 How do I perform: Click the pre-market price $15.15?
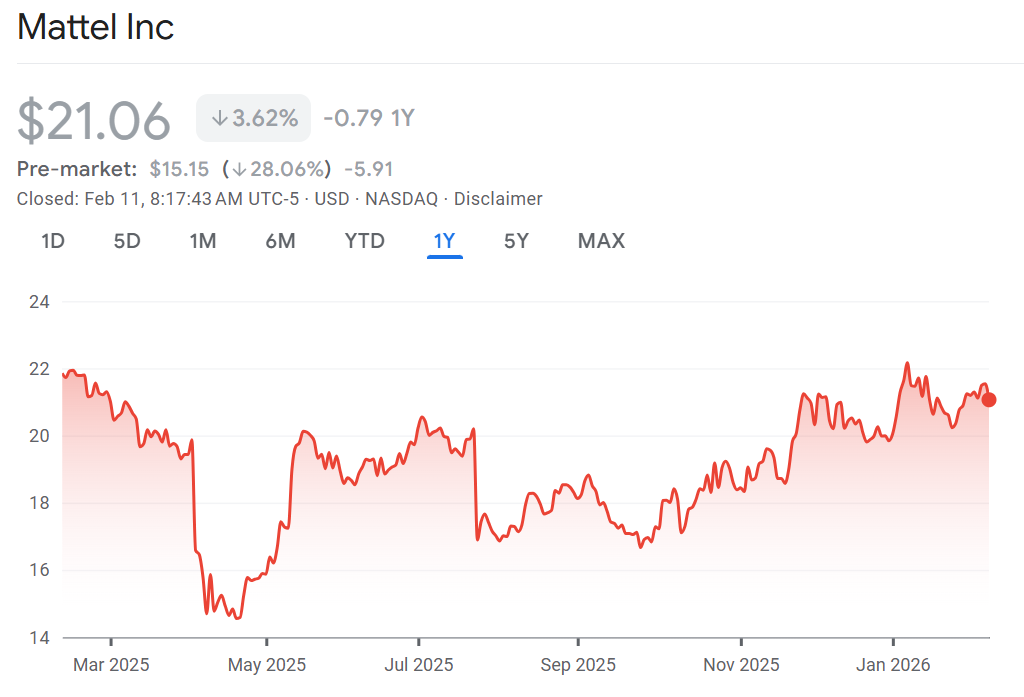179,169
